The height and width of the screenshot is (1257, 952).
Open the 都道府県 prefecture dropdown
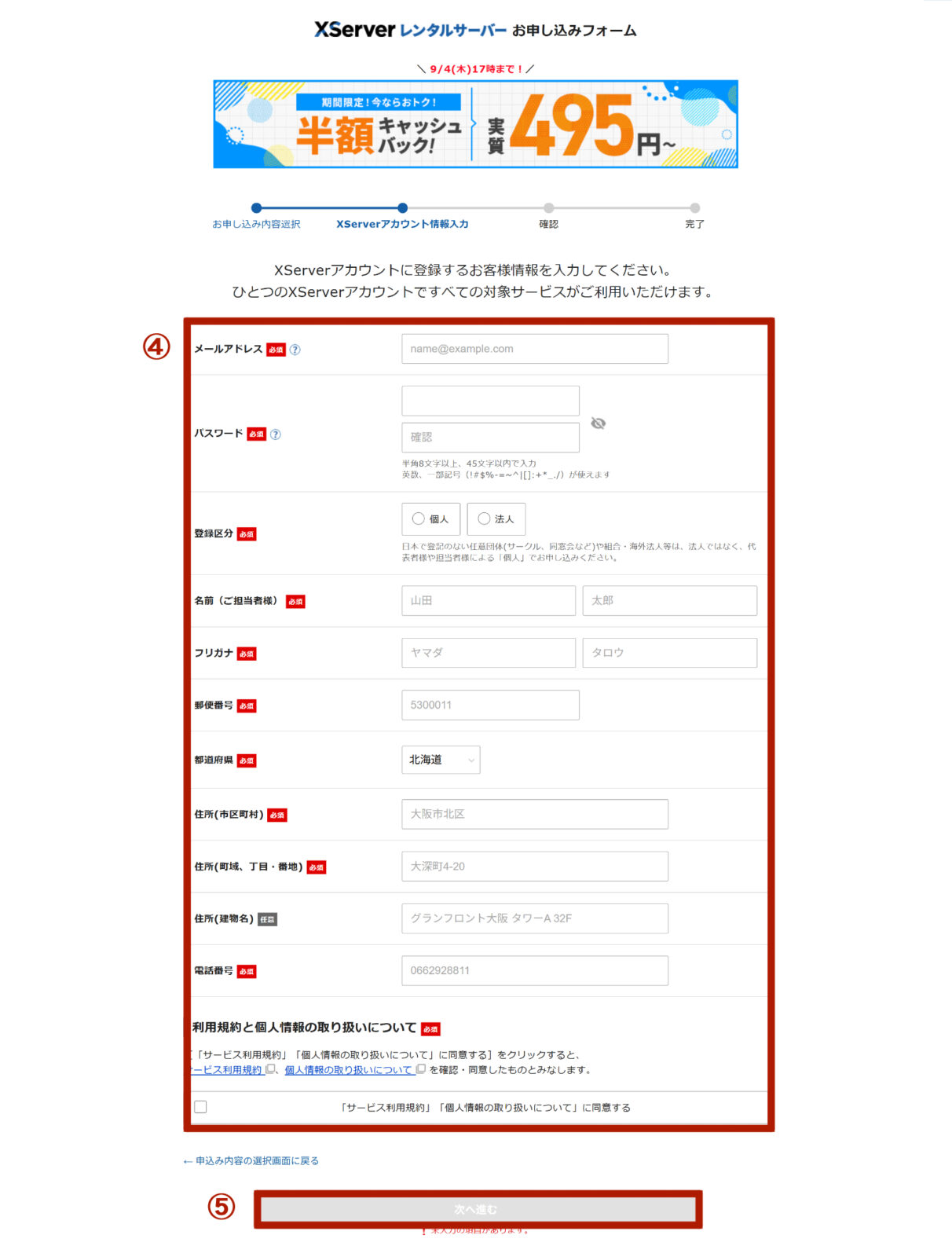(x=441, y=760)
